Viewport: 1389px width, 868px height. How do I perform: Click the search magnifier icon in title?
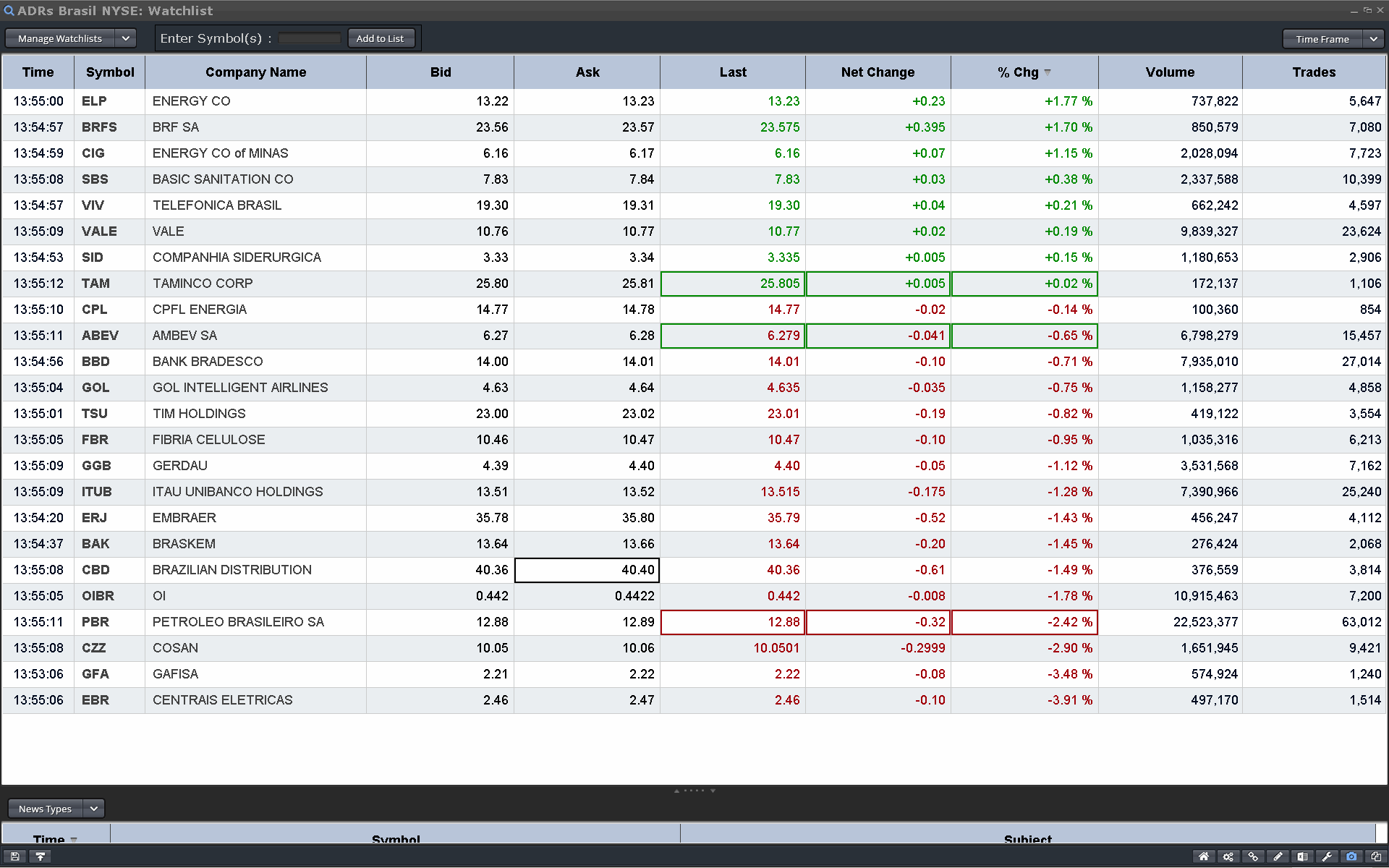9,11
